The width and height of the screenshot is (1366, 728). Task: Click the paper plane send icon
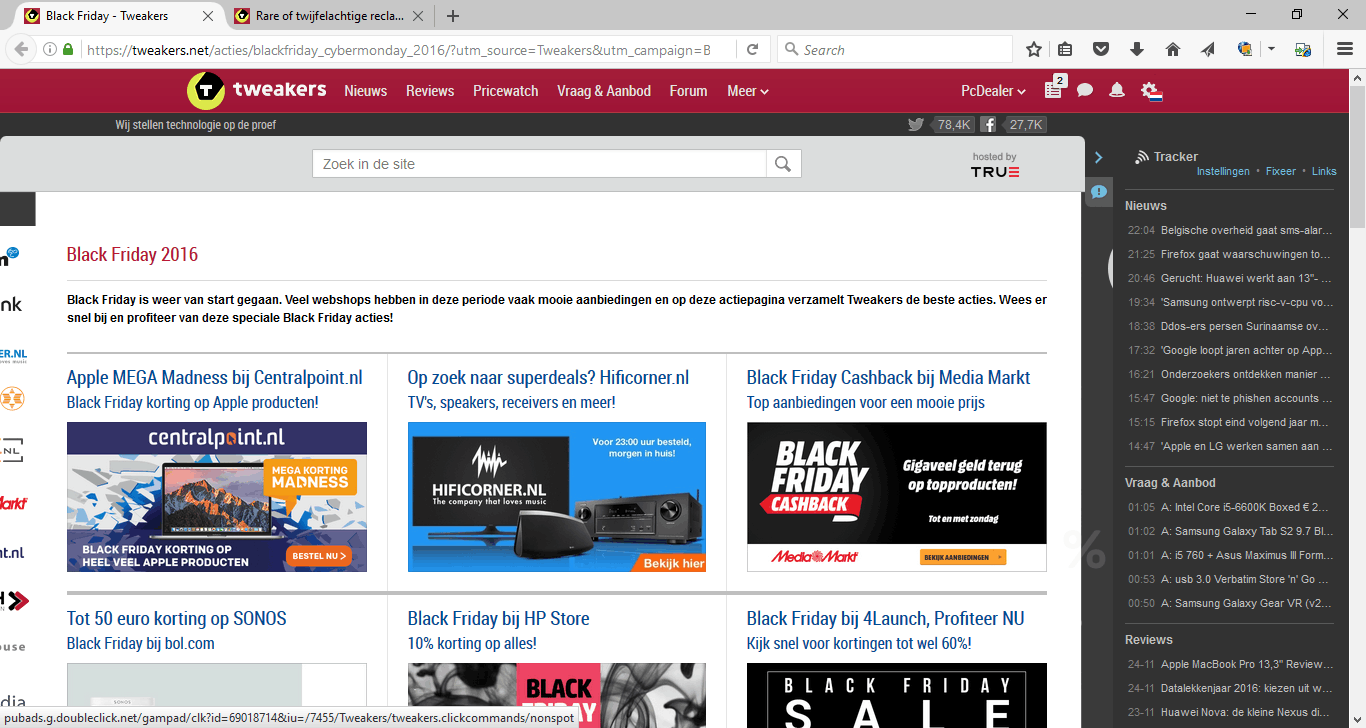click(x=1208, y=49)
